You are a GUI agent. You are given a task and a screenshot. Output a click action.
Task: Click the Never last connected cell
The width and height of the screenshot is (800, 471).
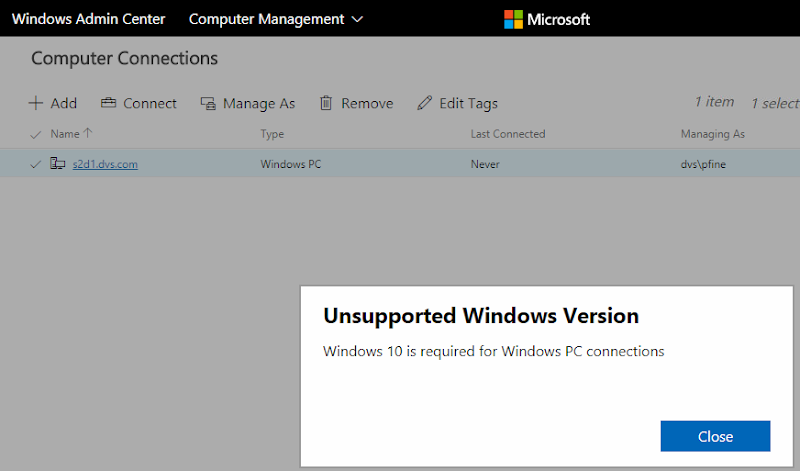(x=485, y=164)
